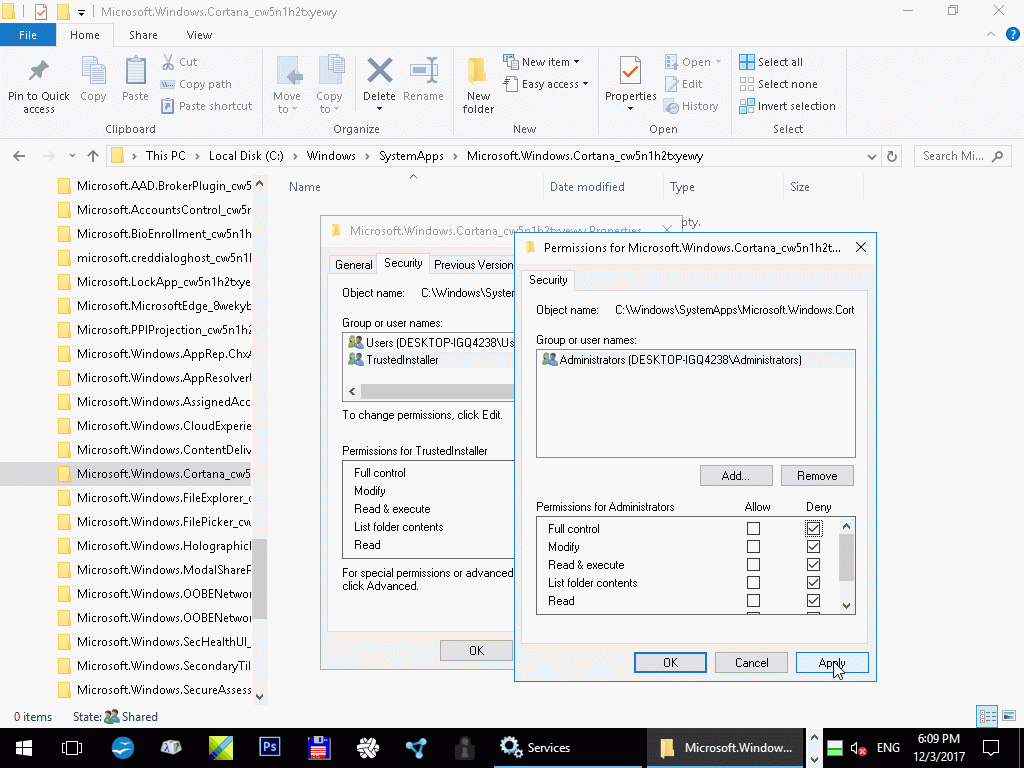Click Cancel in Permissions dialog
Screen dimensions: 1024x768
coord(751,663)
